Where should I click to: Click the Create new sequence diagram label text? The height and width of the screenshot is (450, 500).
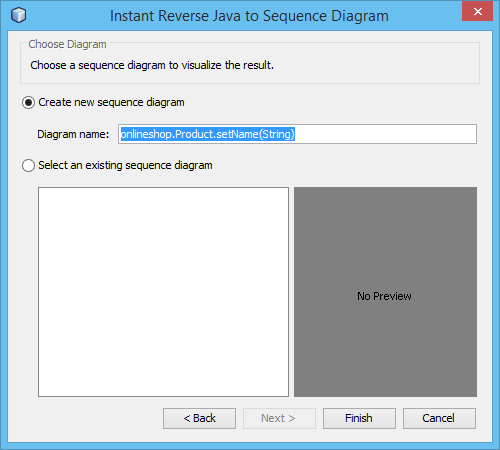click(111, 102)
